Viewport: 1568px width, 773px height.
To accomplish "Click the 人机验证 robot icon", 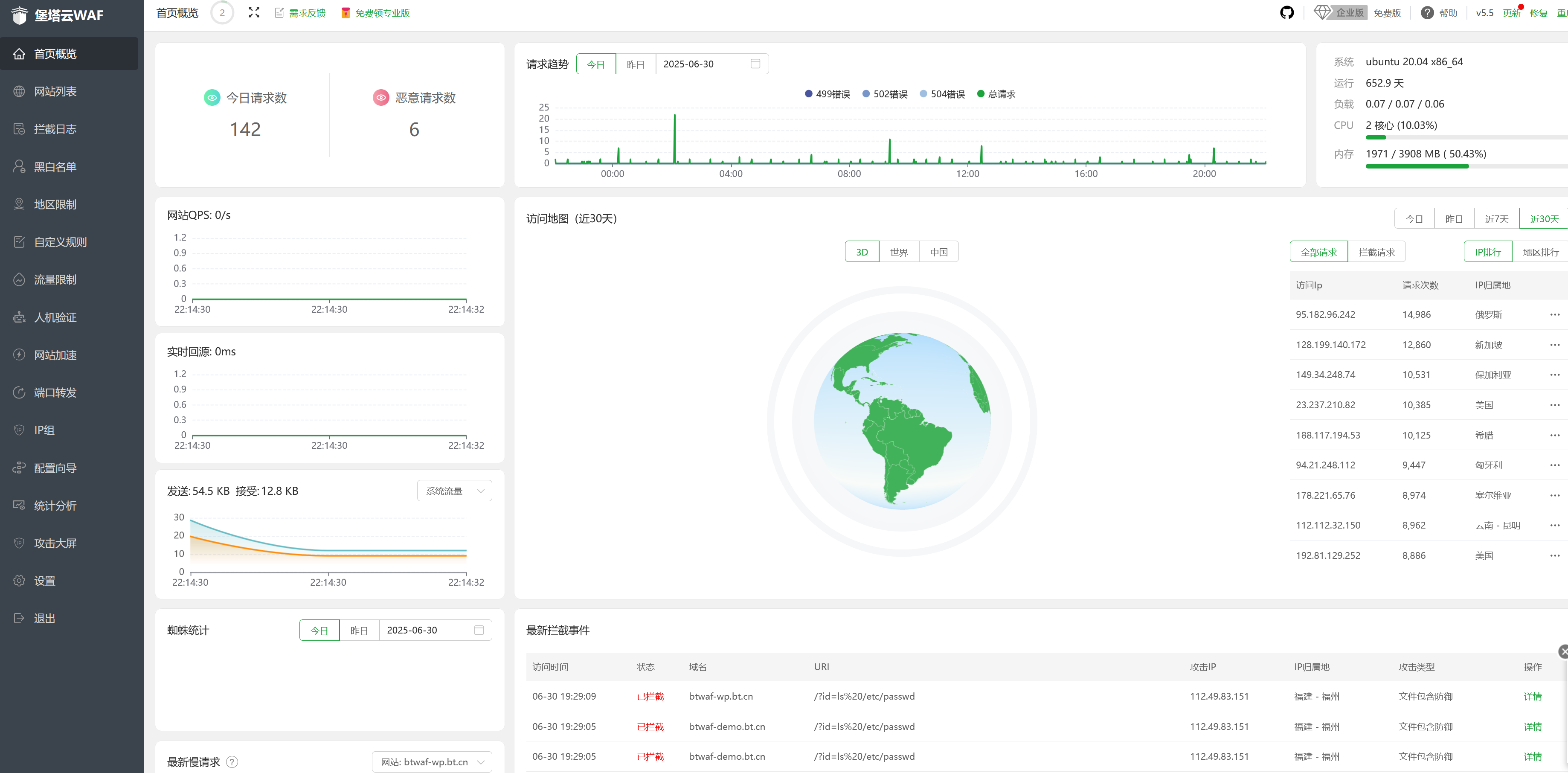I will click(x=20, y=318).
